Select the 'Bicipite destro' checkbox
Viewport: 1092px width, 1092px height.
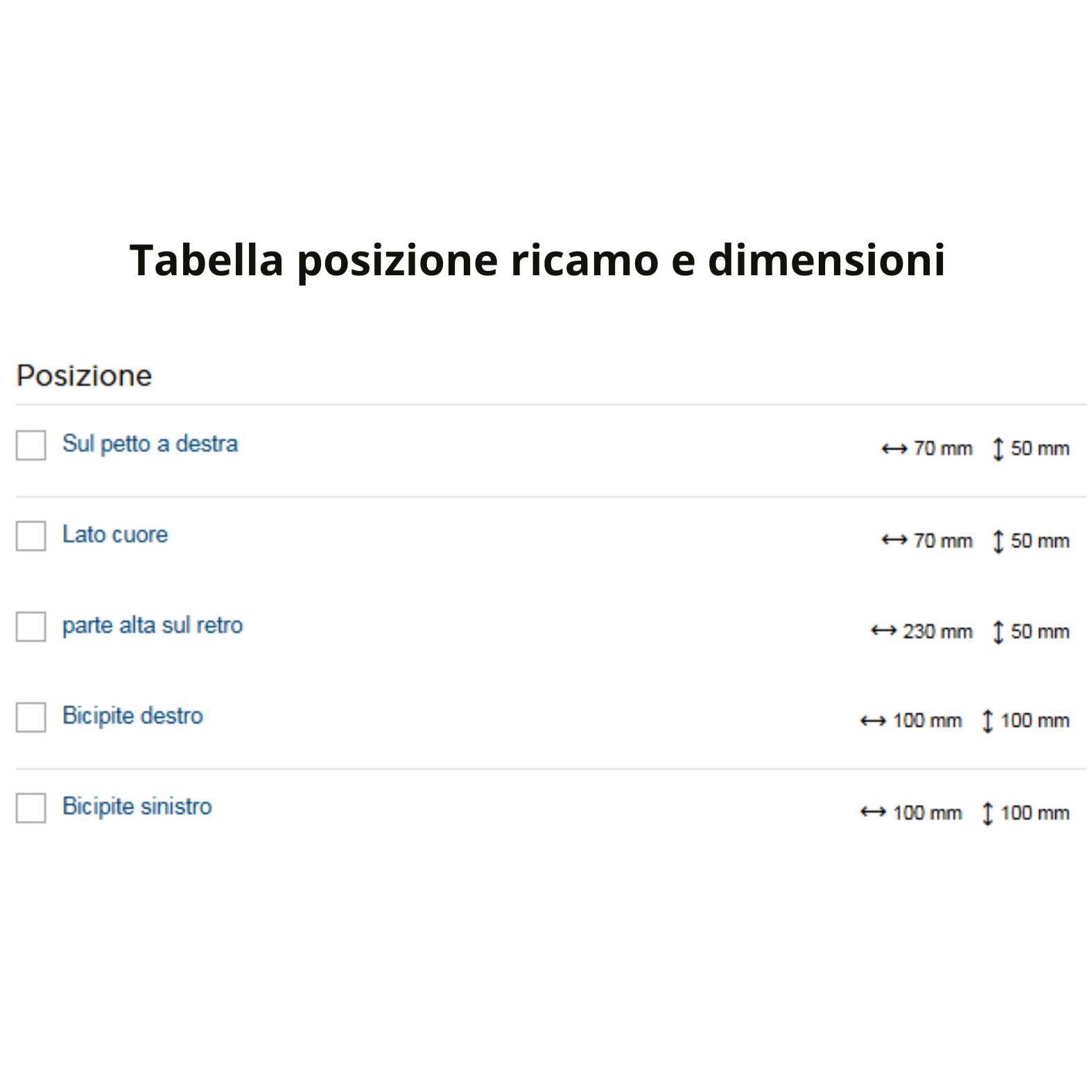click(x=31, y=717)
